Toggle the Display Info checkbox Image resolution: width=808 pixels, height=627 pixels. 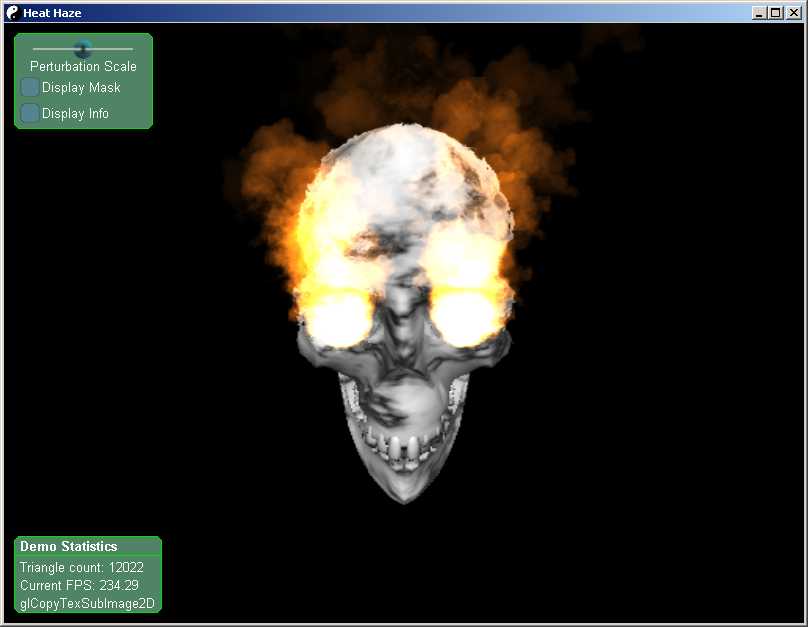[x=30, y=113]
